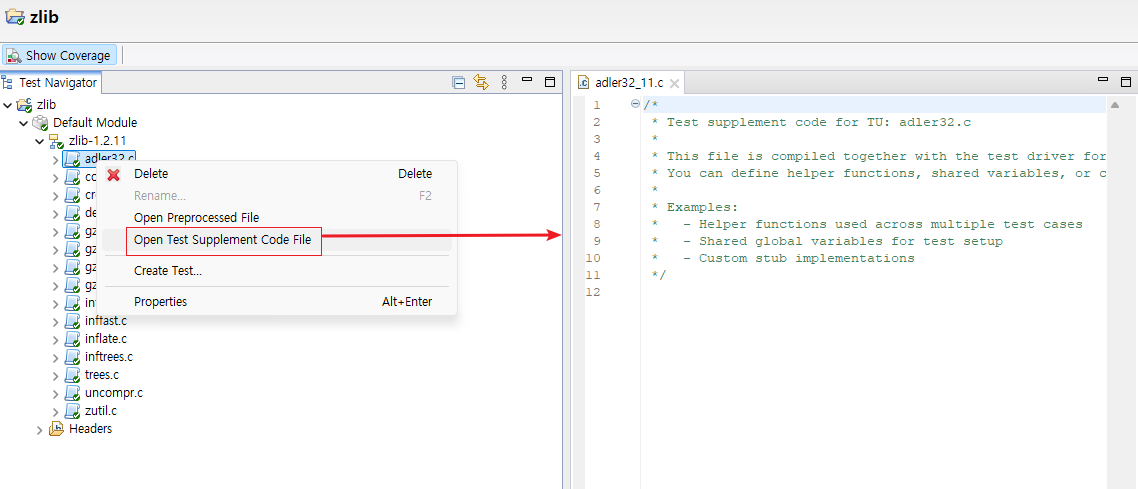Viewport: 1138px width, 489px height.
Task: Click Open Test Supplement Code File
Action: coord(224,241)
